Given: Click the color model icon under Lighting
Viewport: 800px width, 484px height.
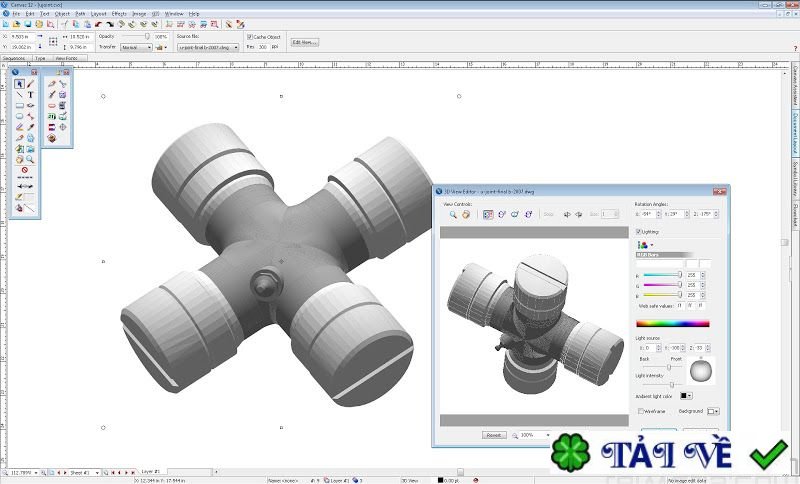Looking at the screenshot, I should coord(641,244).
